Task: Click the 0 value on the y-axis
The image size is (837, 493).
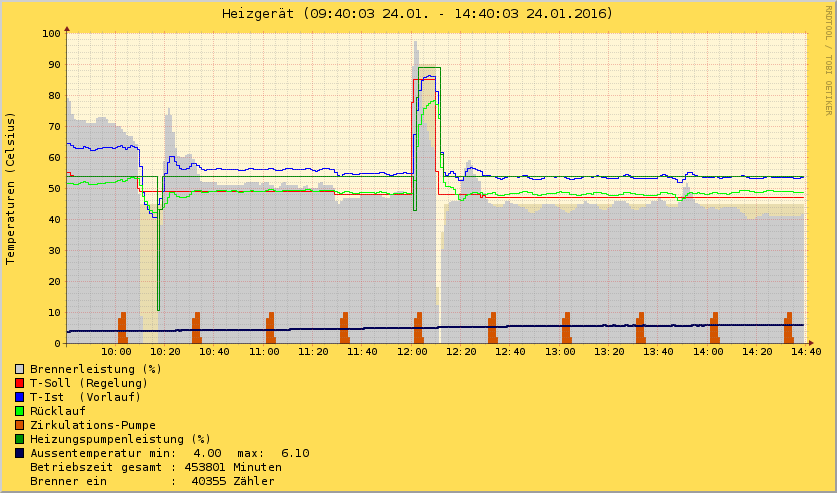Action: tap(58, 344)
